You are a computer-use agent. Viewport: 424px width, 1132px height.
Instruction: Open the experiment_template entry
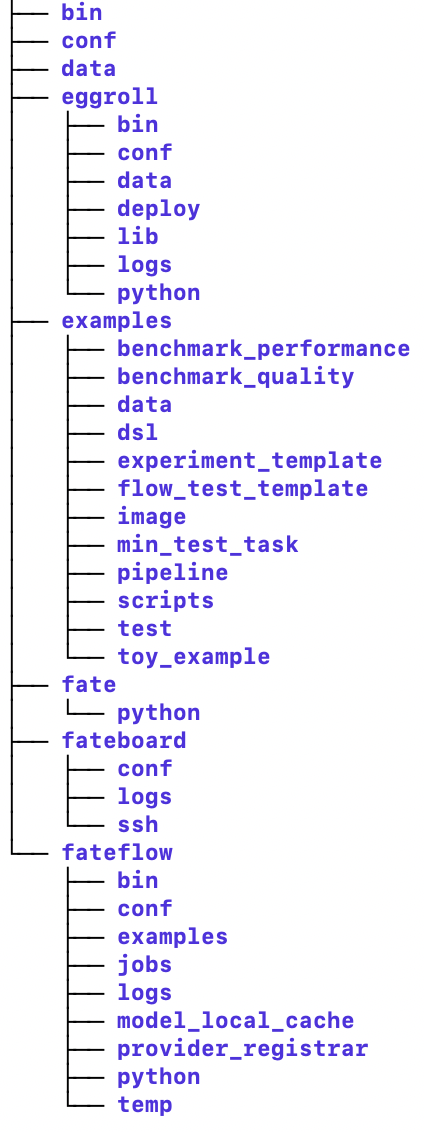click(249, 460)
